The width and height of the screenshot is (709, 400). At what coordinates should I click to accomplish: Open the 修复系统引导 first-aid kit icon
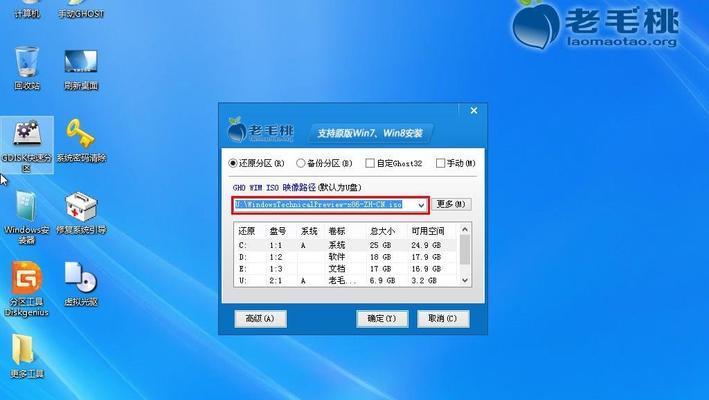[81, 212]
